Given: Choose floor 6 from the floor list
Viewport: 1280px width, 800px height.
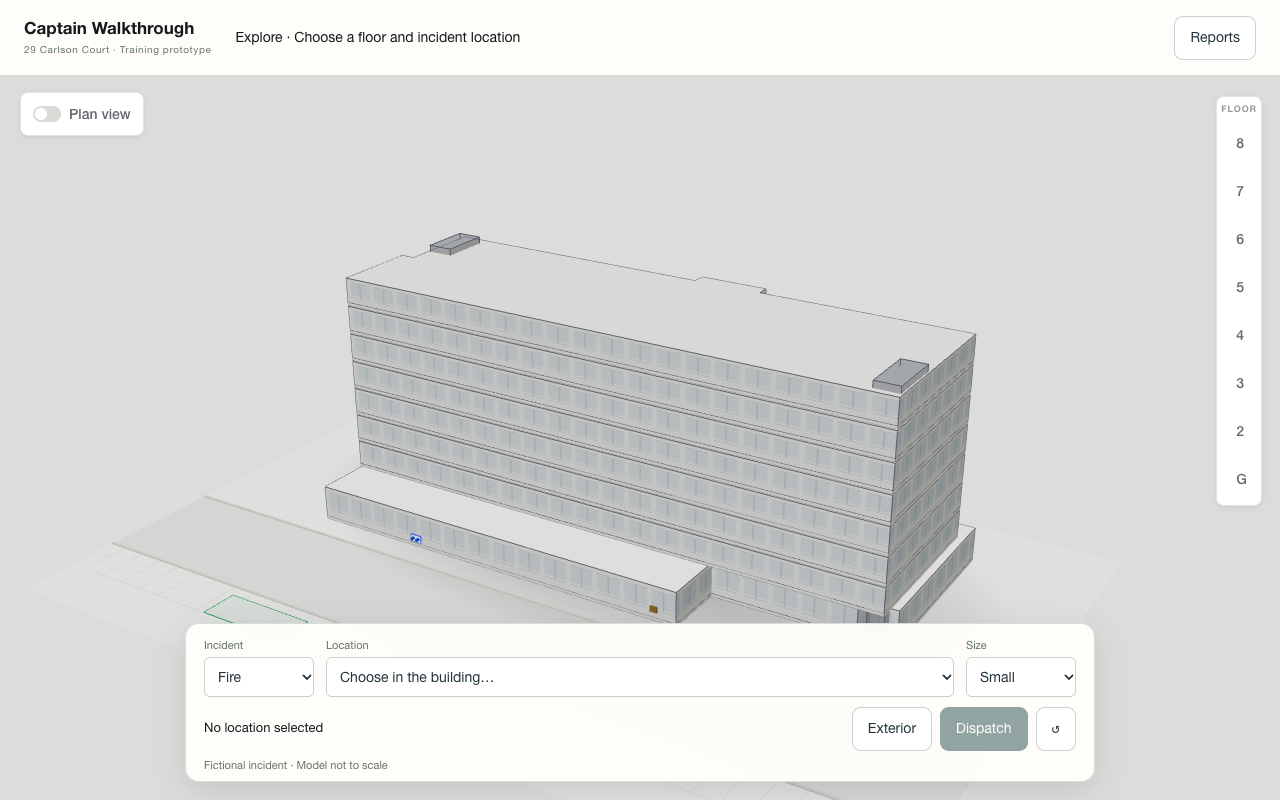Looking at the screenshot, I should point(1240,239).
